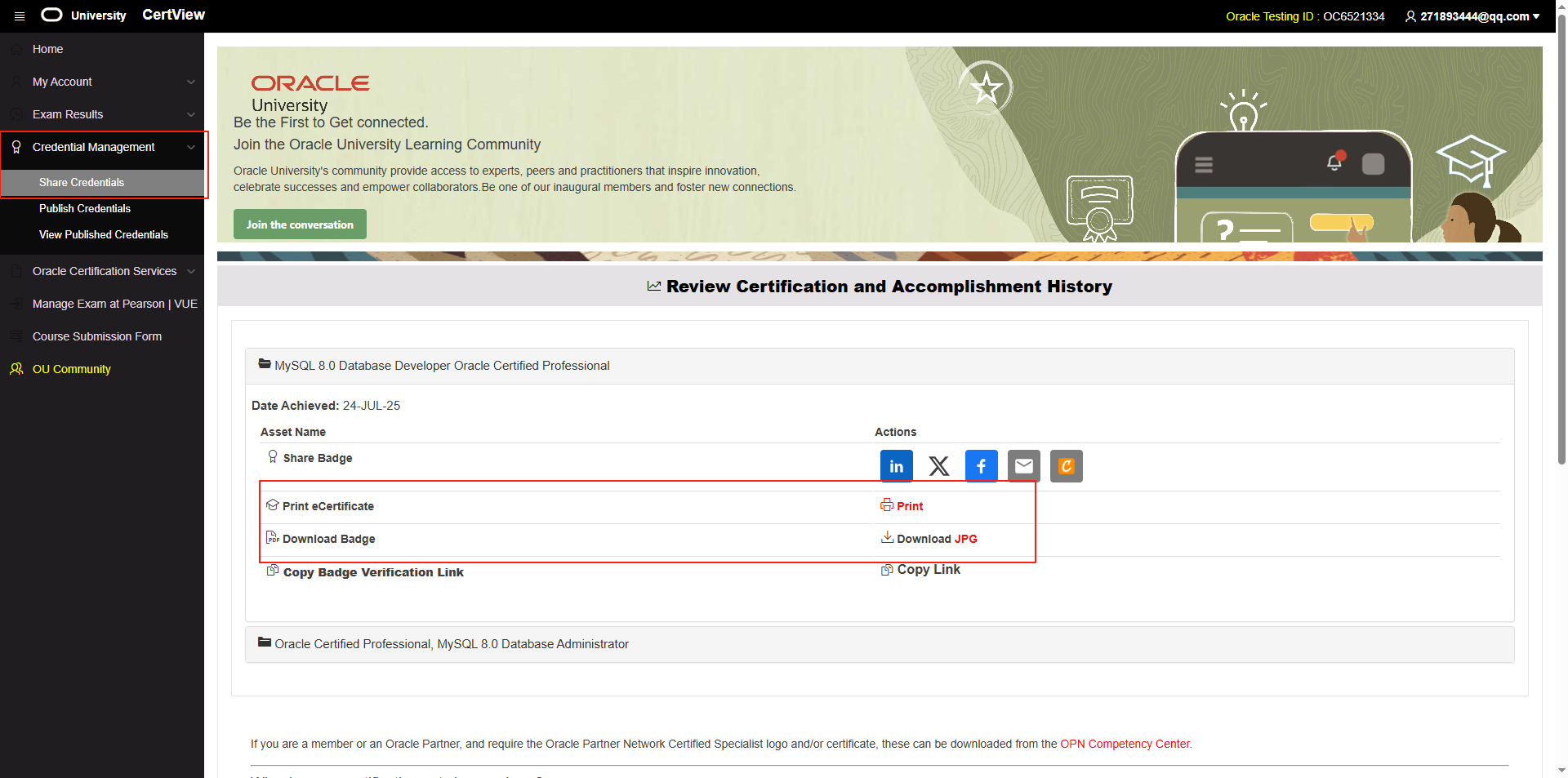Click the Oracle Testing ID OC6521334 text
This screenshot has height=778, width=1568.
[x=1305, y=16]
